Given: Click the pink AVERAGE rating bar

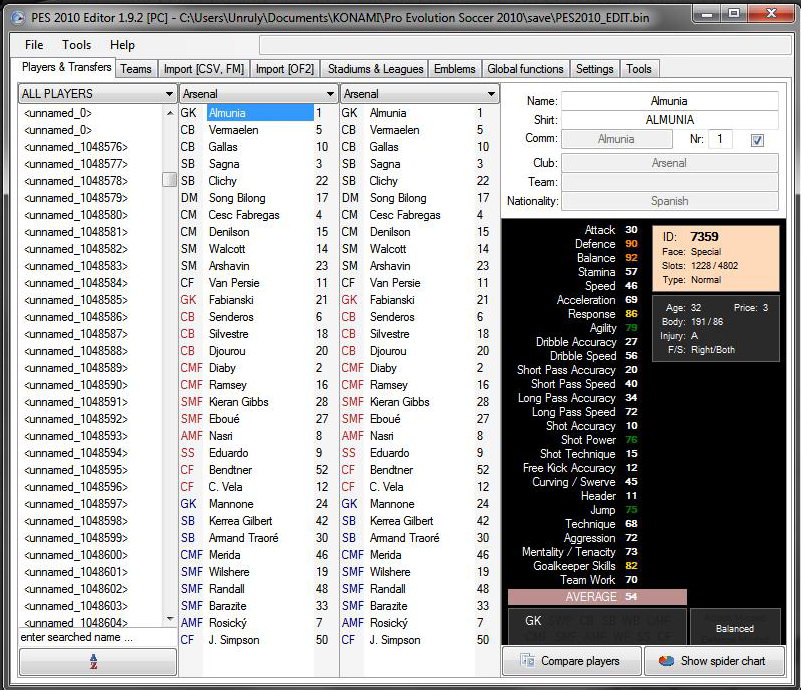Looking at the screenshot, I should point(597,597).
